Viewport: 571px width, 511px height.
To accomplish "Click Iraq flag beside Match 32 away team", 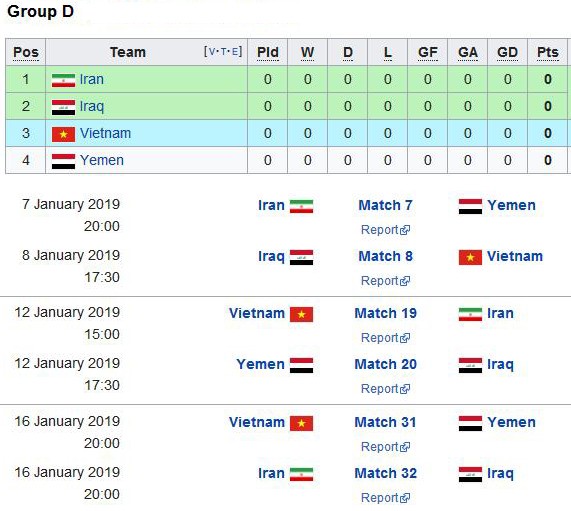I will (x=470, y=475).
